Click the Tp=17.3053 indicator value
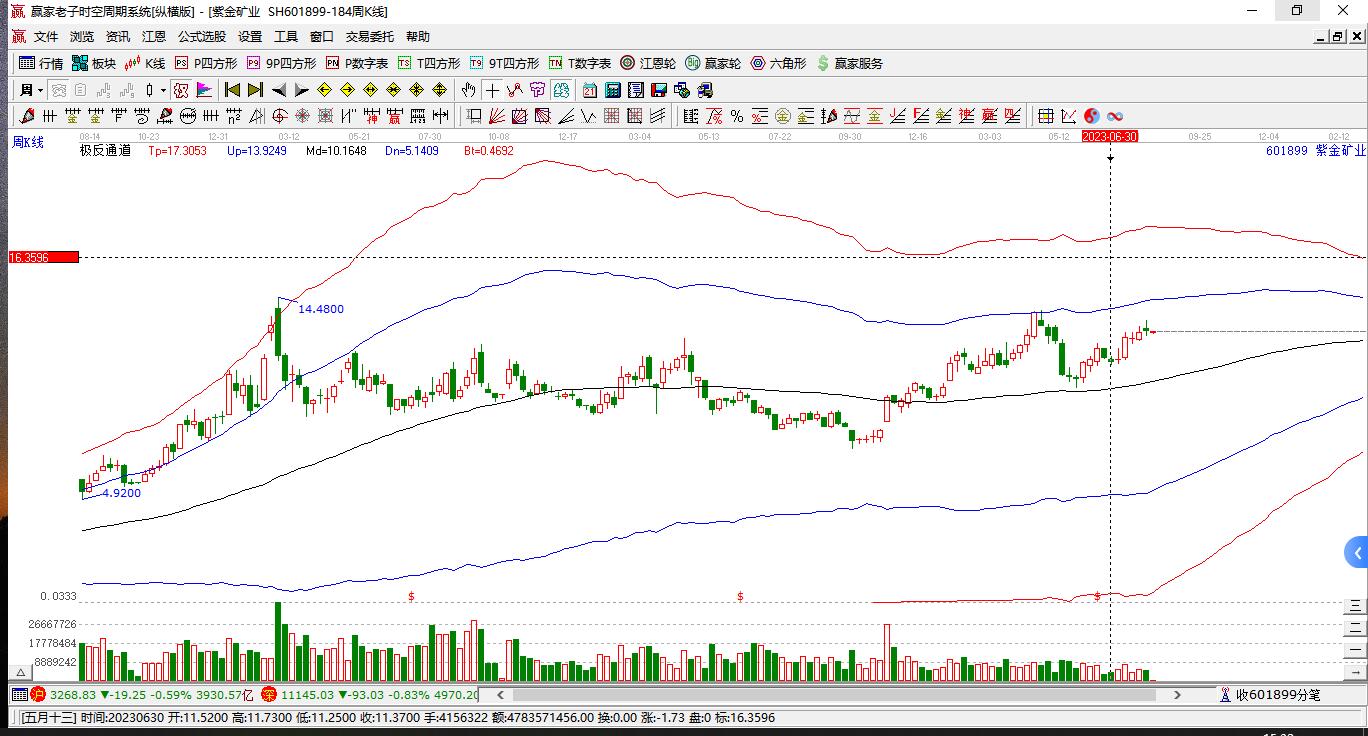 (x=177, y=151)
